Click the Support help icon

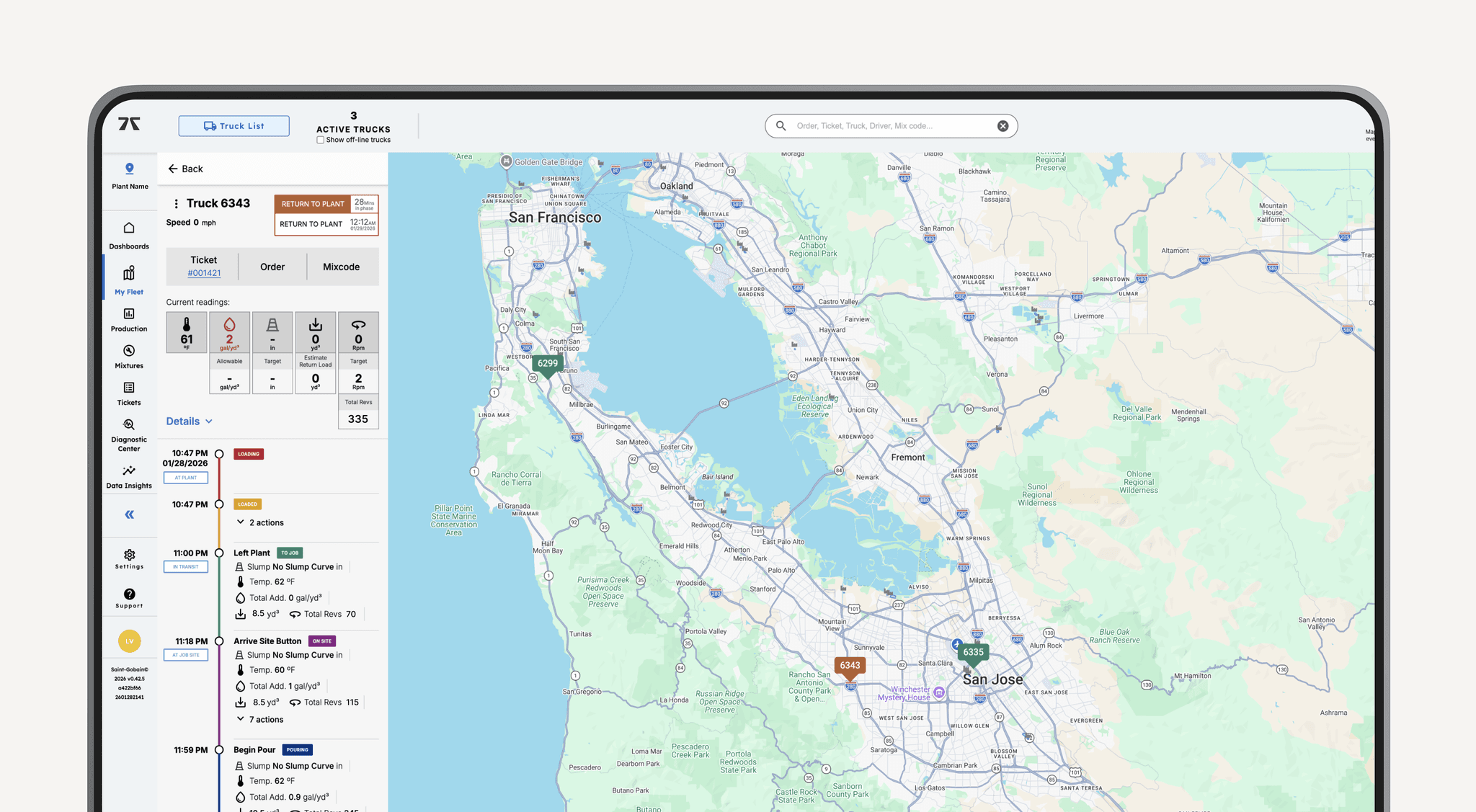(129, 593)
